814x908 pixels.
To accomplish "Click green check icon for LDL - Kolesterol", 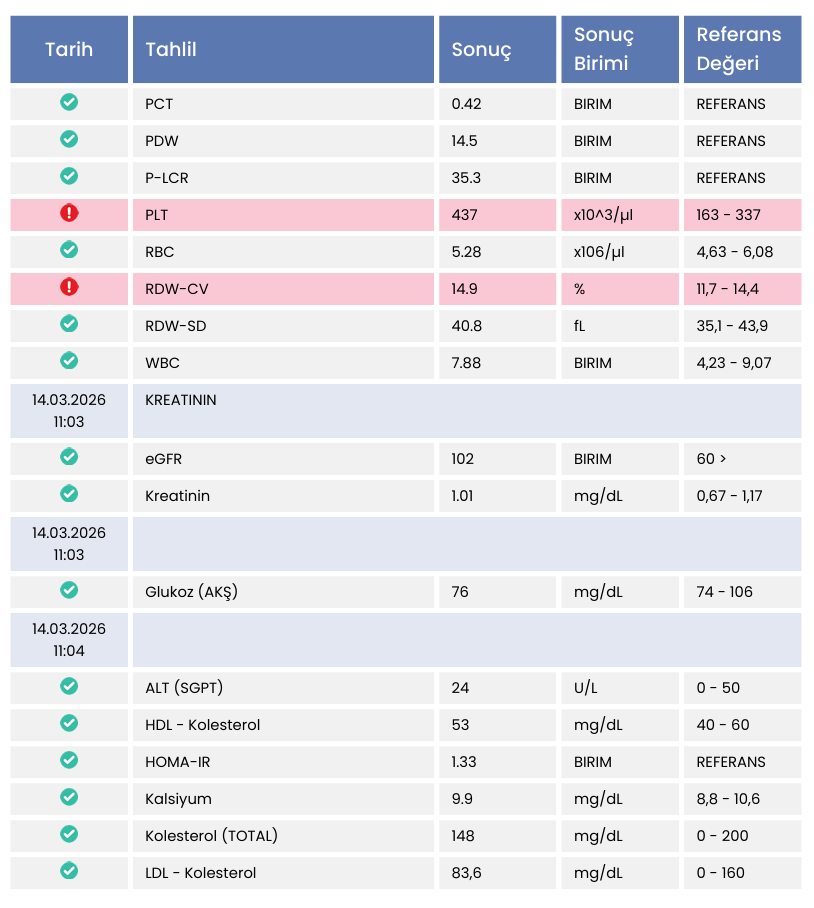I will (69, 871).
